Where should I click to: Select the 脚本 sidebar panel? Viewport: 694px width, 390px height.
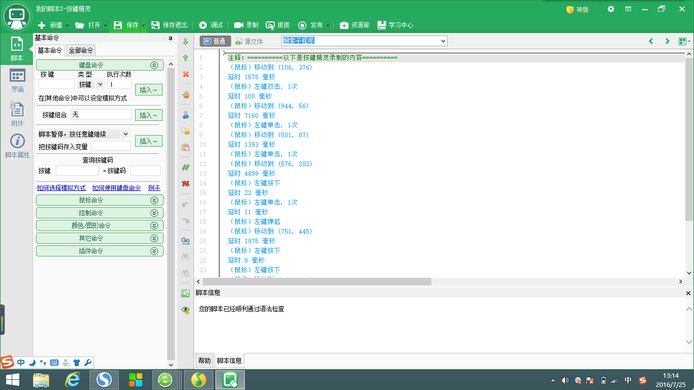[x=16, y=49]
